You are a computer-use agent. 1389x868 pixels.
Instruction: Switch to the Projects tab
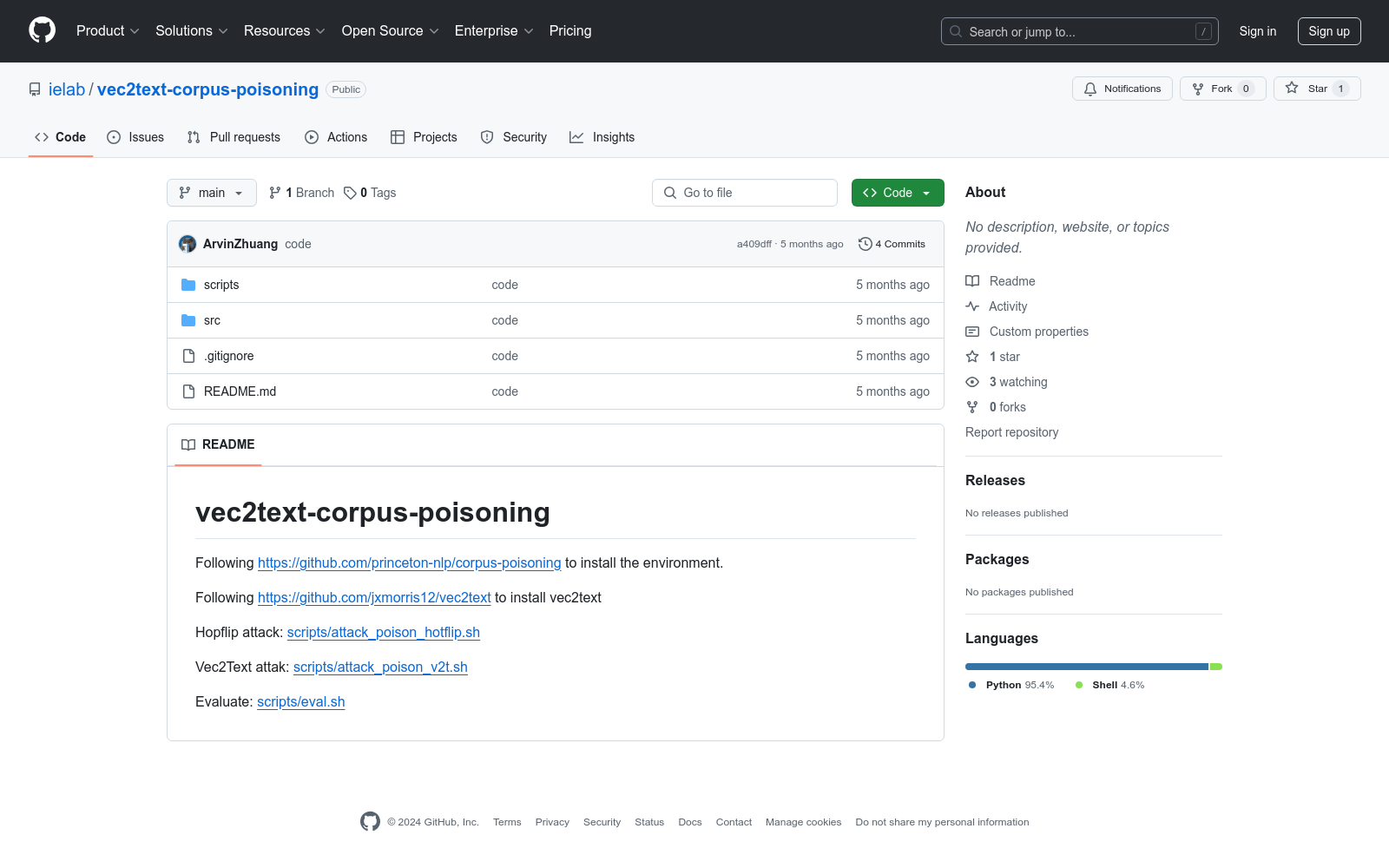click(x=424, y=137)
